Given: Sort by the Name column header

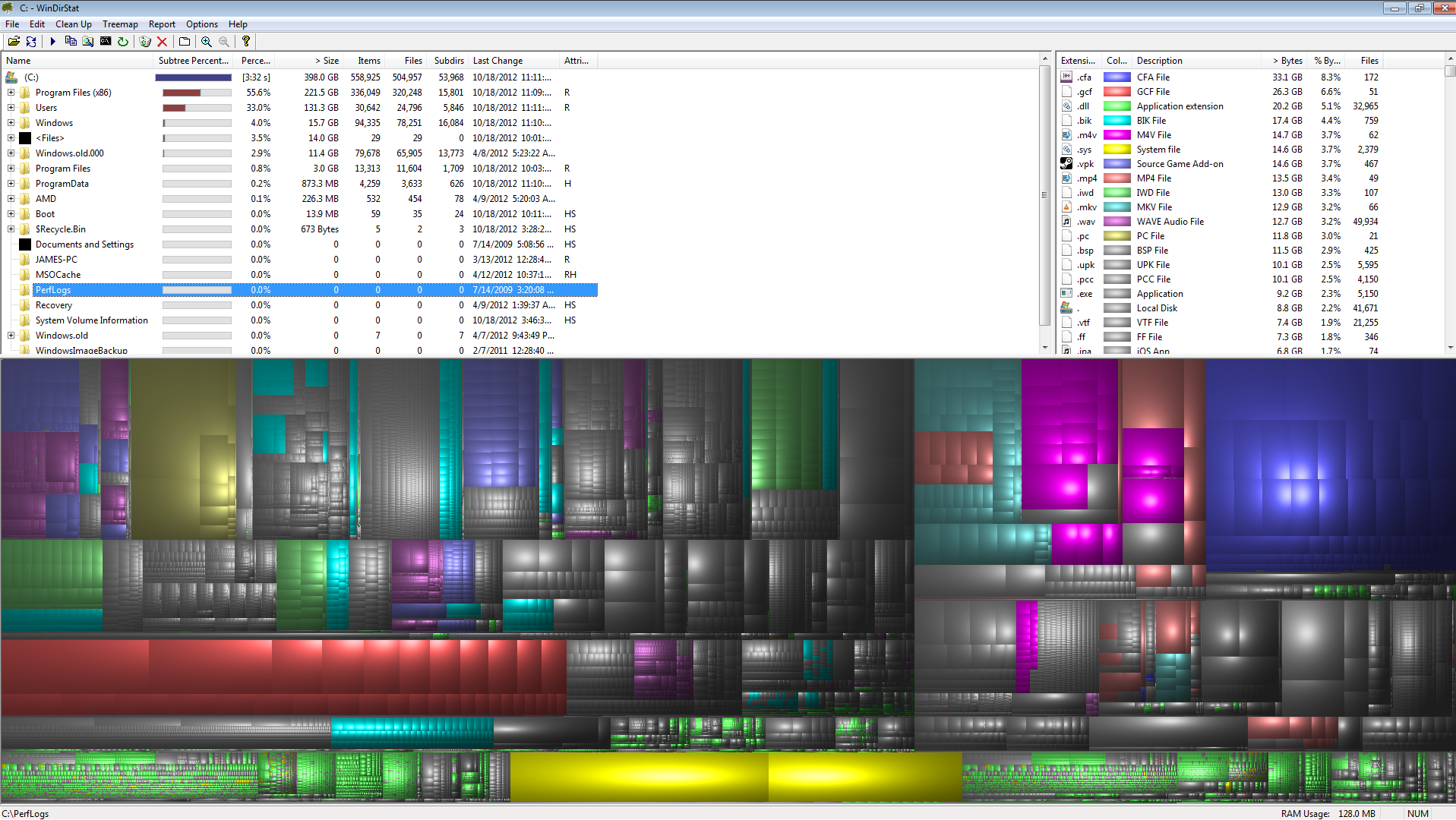Looking at the screenshot, I should (78, 61).
